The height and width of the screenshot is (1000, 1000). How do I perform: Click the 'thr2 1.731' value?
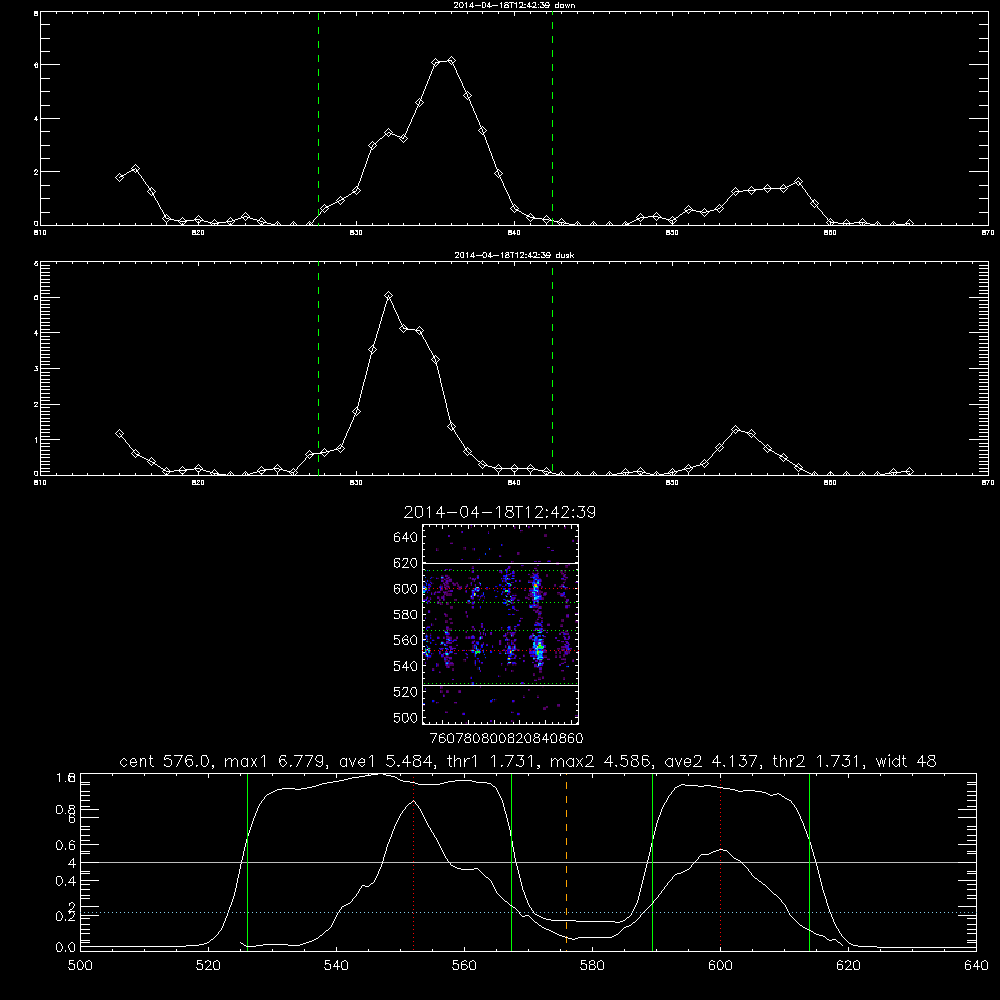pyautogui.click(x=818, y=761)
